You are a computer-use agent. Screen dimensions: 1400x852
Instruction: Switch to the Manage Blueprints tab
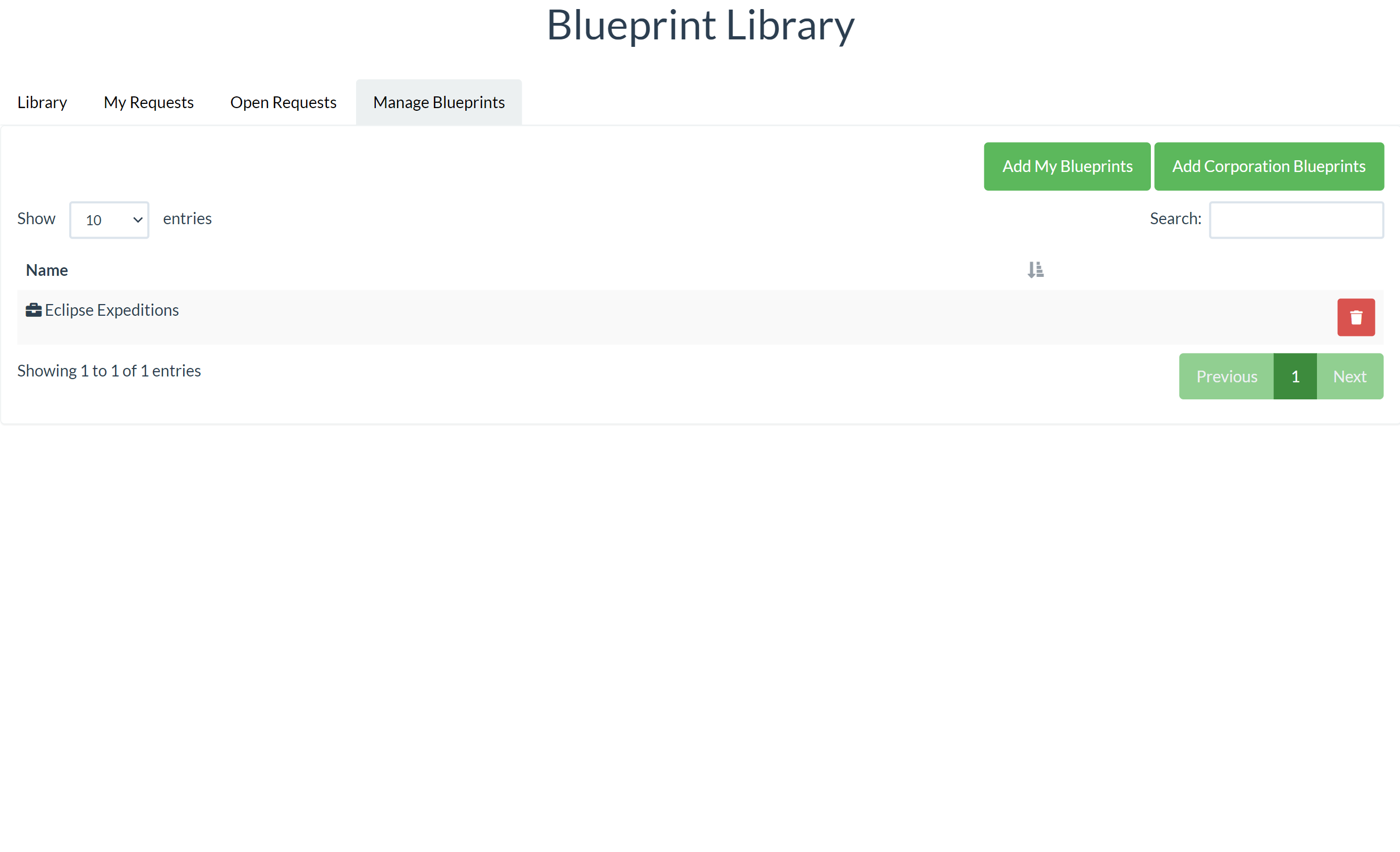(438, 102)
